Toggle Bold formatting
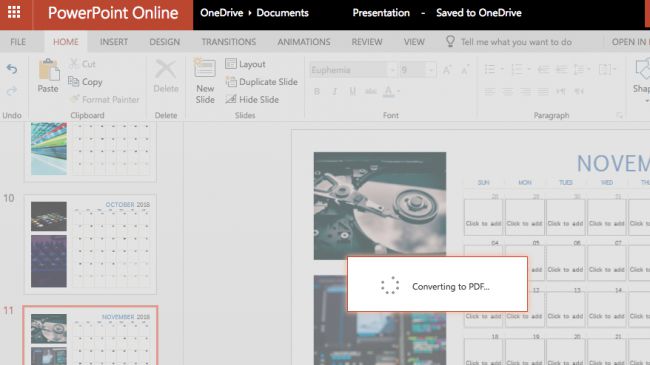The height and width of the screenshot is (365, 650). (x=317, y=91)
